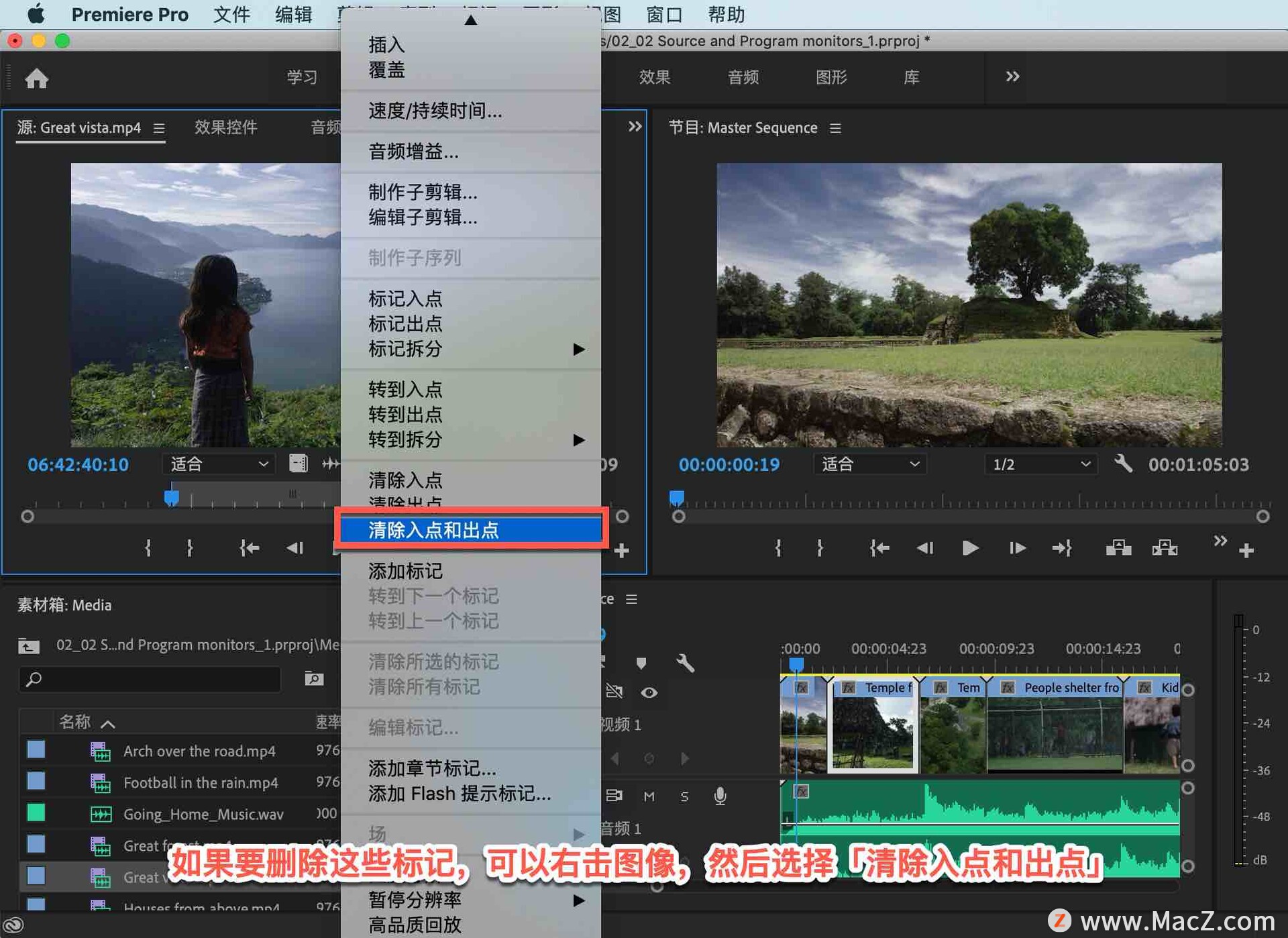Open playback resolution 1/2 dropdown

pyautogui.click(x=1040, y=464)
